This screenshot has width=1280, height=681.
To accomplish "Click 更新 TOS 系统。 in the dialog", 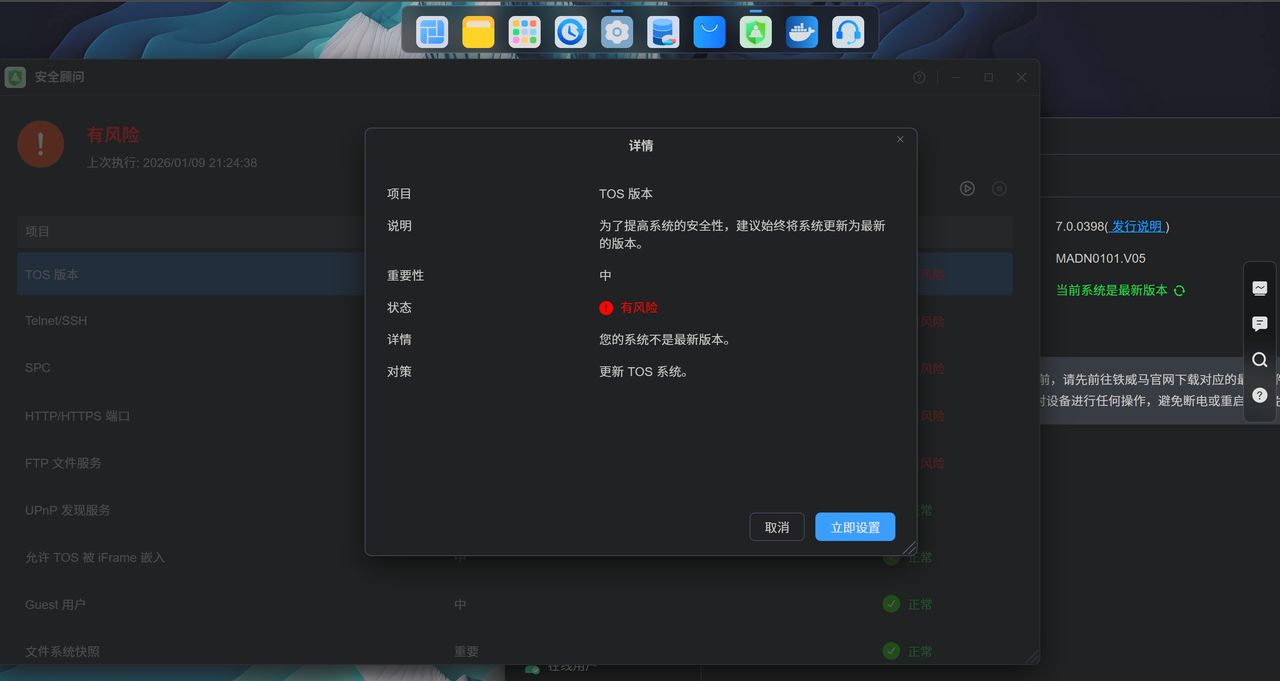I will [x=644, y=372].
